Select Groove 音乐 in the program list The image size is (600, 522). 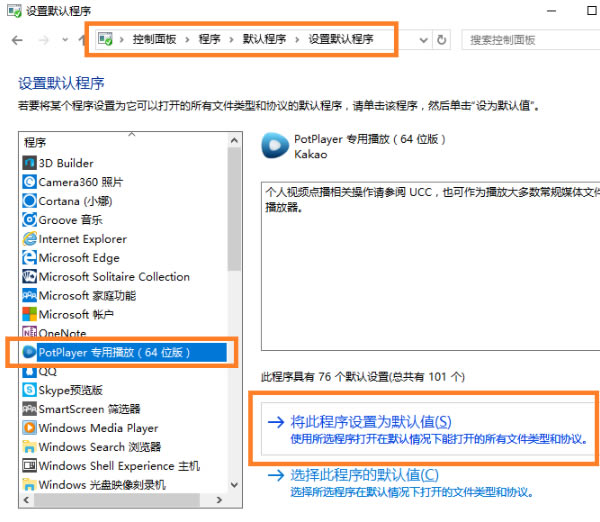(71, 220)
